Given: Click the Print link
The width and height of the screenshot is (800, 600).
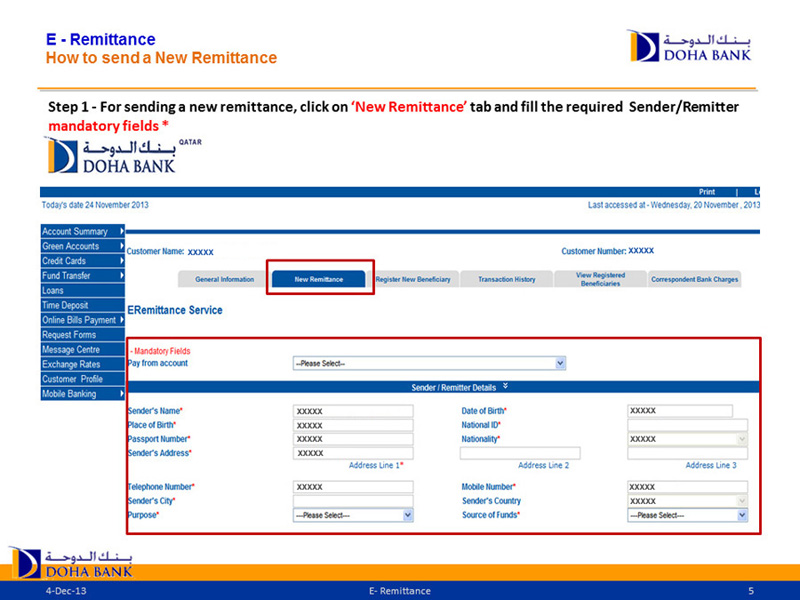Looking at the screenshot, I should coord(707,192).
